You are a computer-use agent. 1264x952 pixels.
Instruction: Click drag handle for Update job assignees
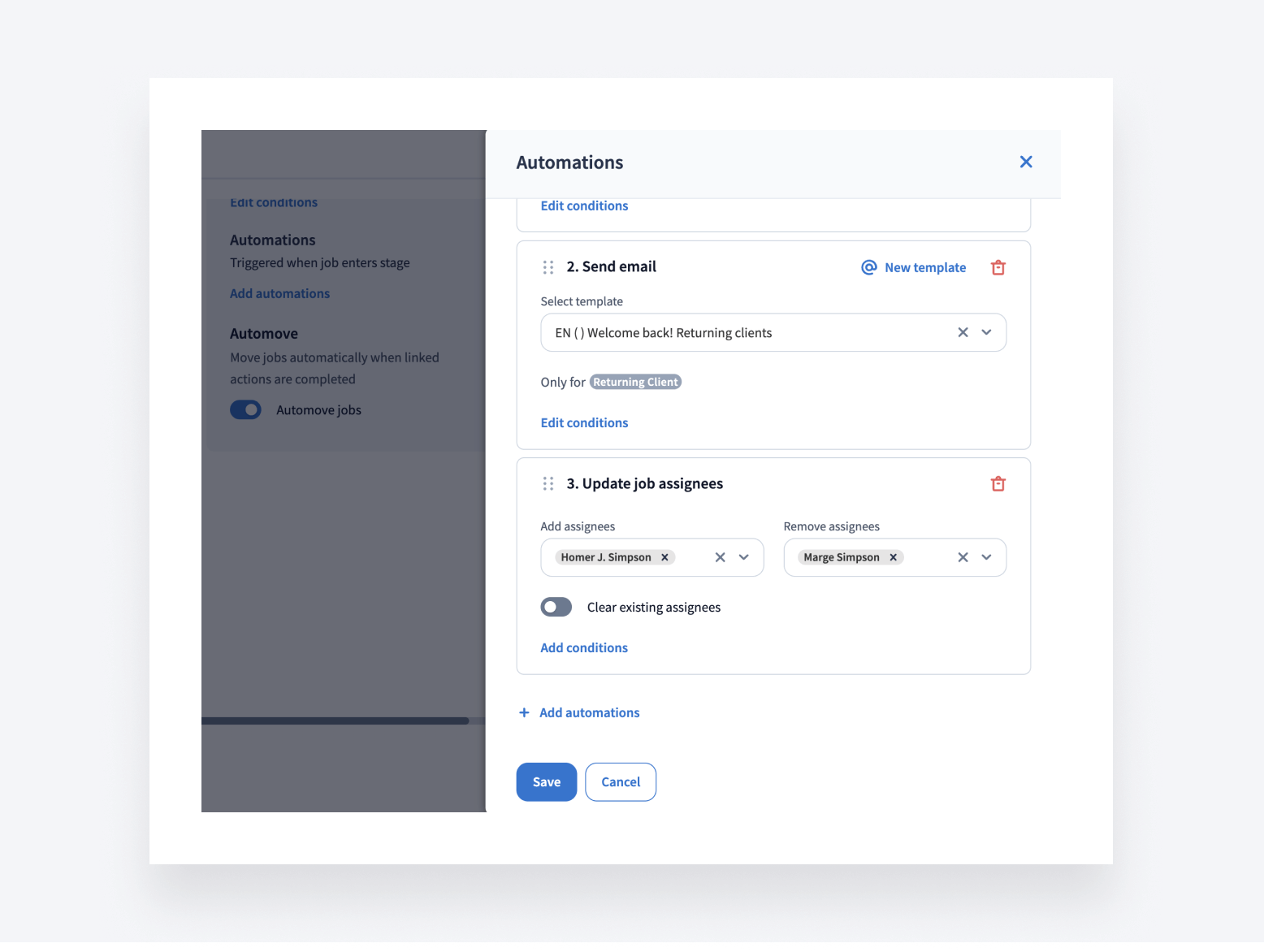(548, 484)
